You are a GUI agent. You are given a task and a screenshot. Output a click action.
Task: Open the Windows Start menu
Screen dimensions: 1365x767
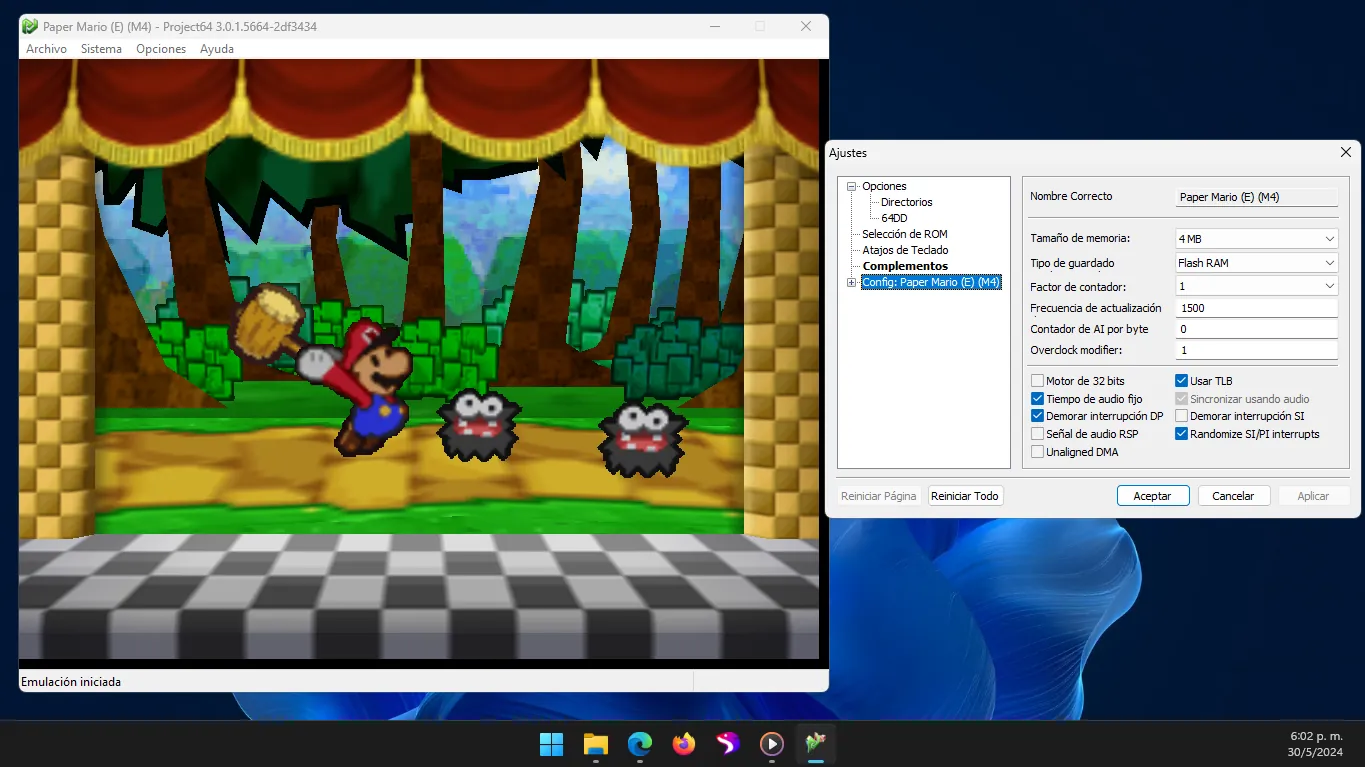point(551,744)
